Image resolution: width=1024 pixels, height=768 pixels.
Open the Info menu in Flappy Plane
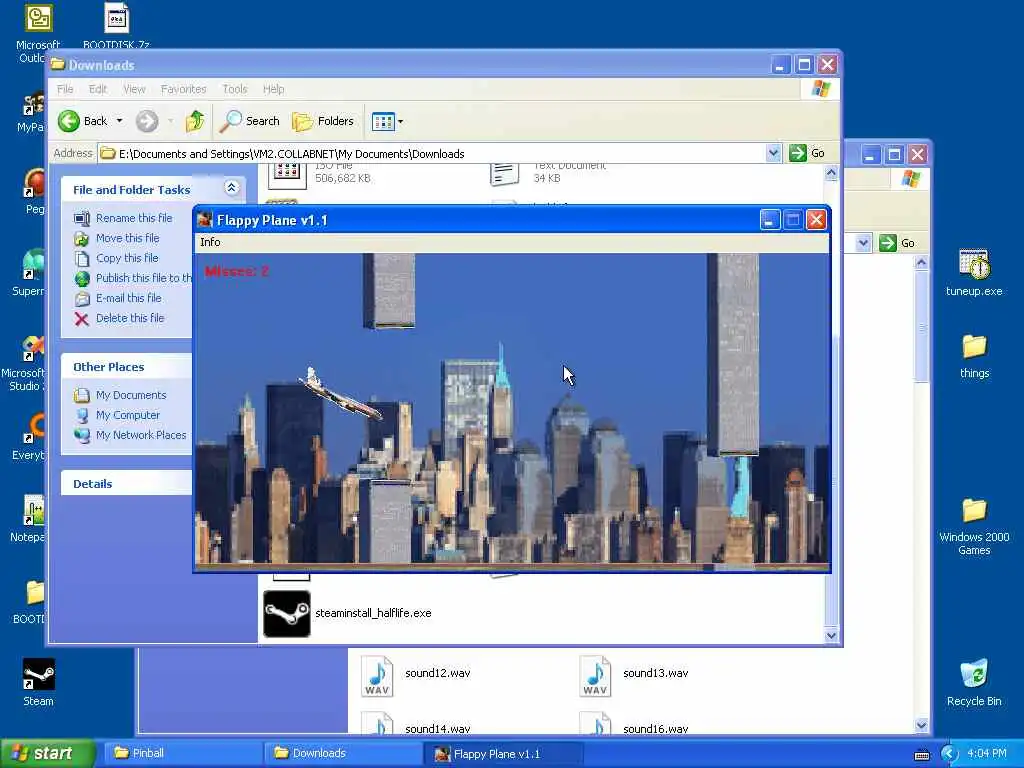pos(210,242)
